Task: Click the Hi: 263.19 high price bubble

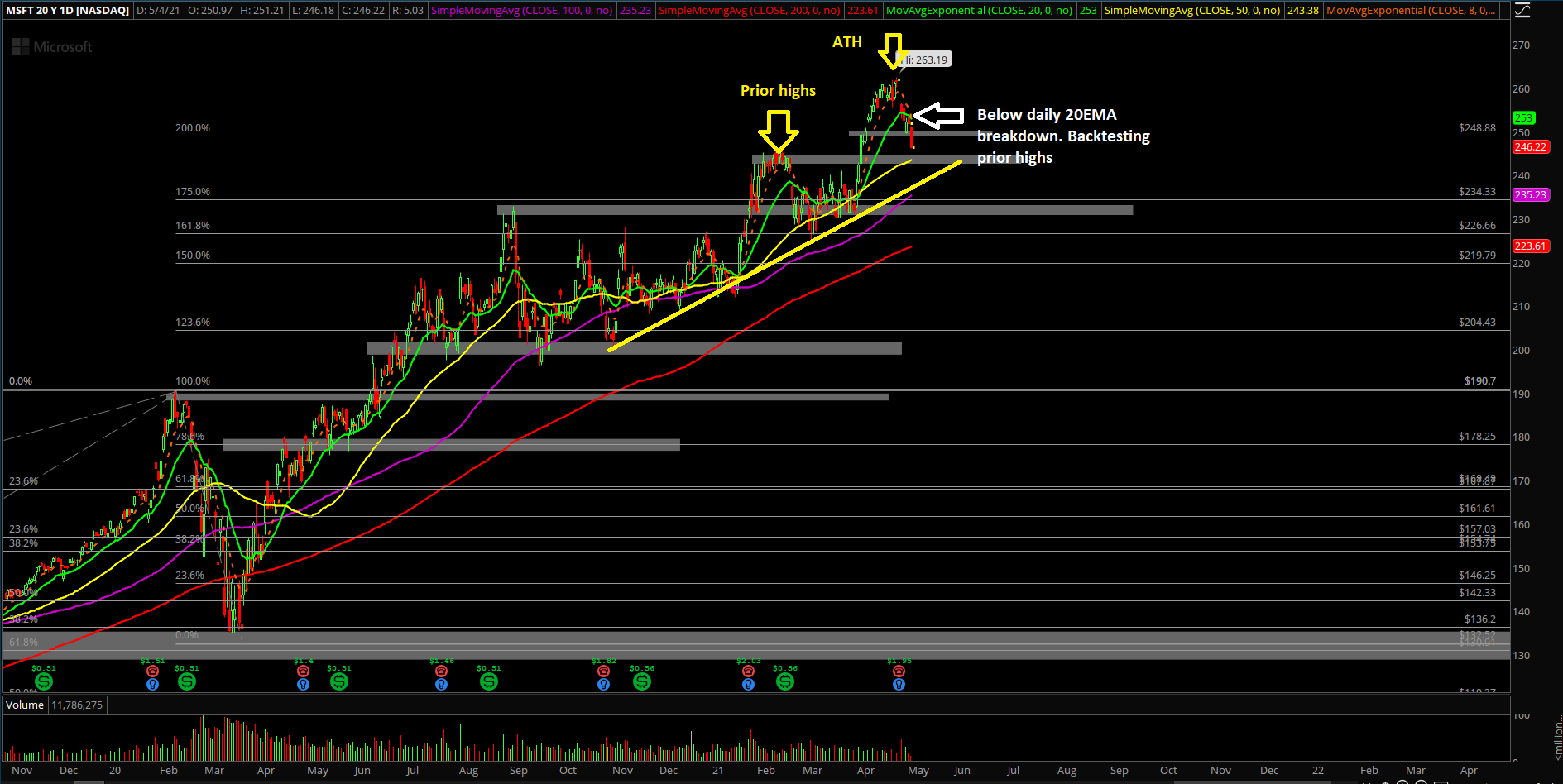Action: [925, 60]
